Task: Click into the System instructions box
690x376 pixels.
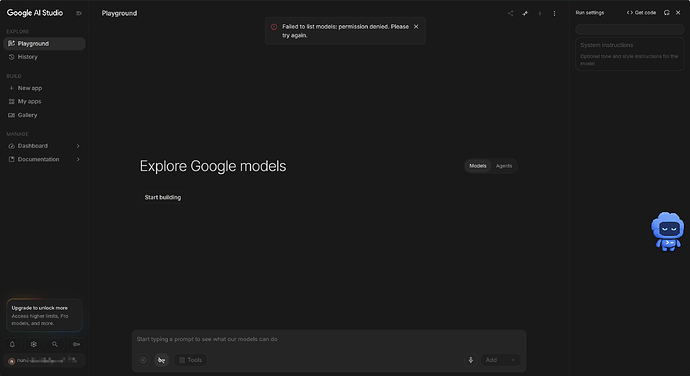Action: coord(630,54)
